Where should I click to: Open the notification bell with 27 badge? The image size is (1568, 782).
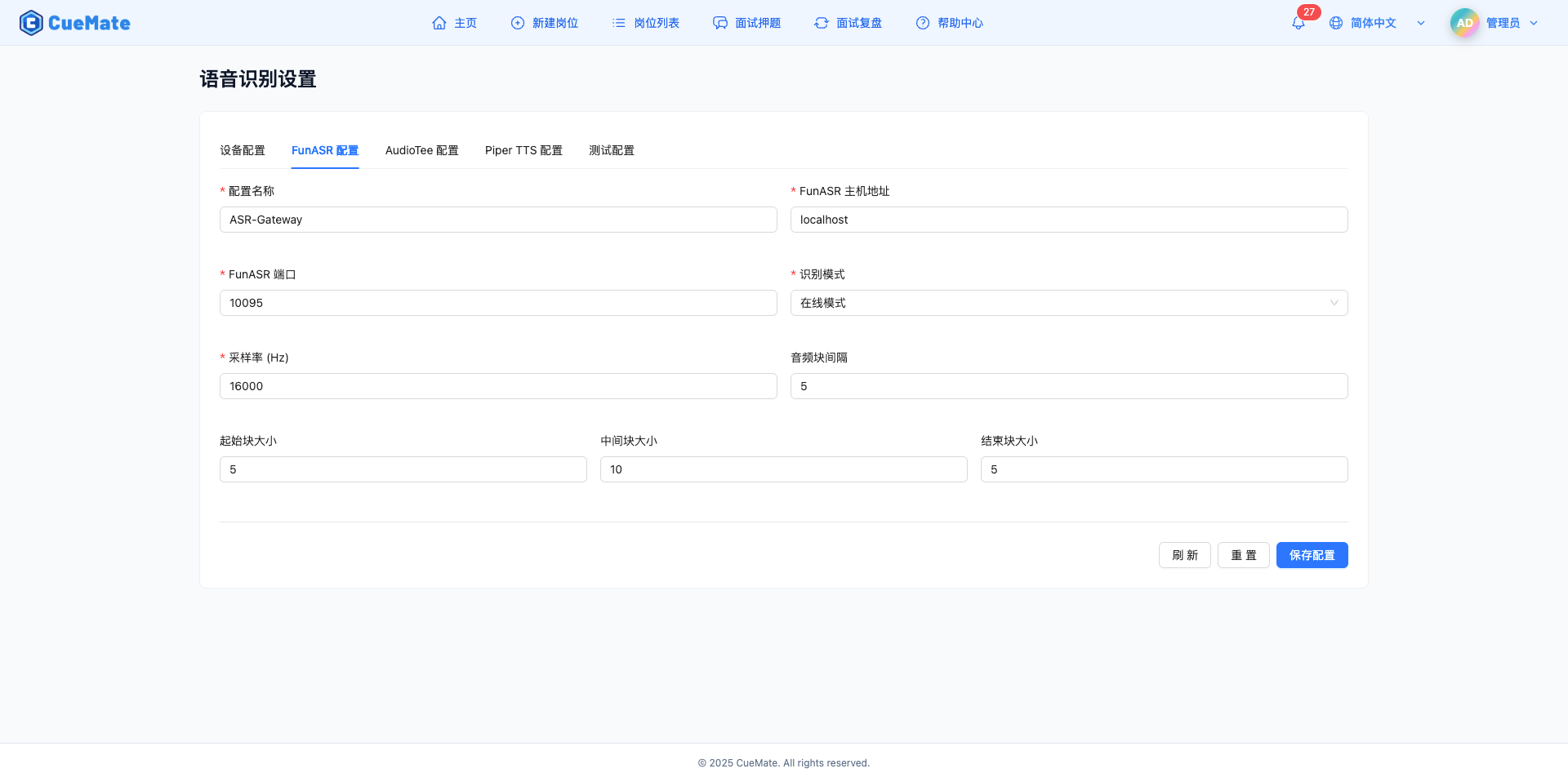coord(1298,23)
